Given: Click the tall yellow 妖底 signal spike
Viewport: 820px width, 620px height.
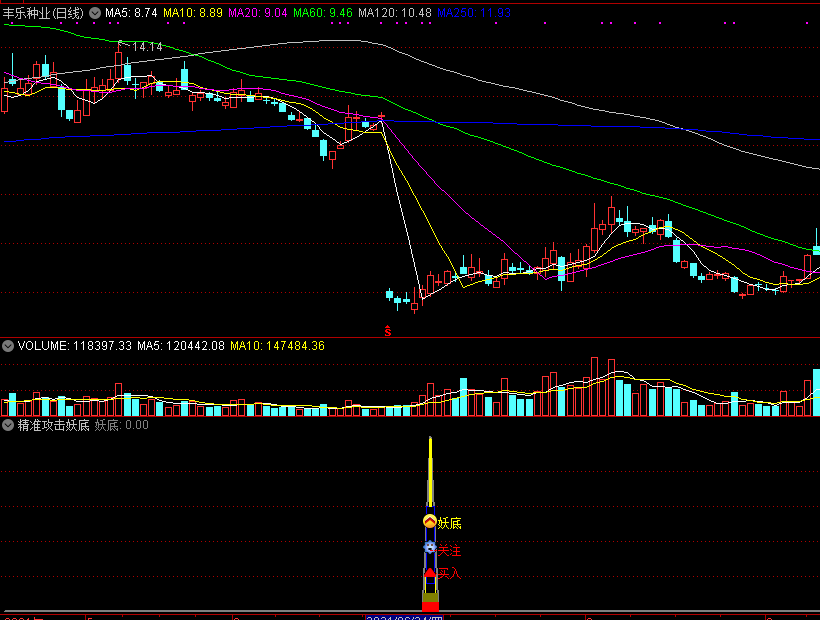Looking at the screenshot, I should point(430,470).
